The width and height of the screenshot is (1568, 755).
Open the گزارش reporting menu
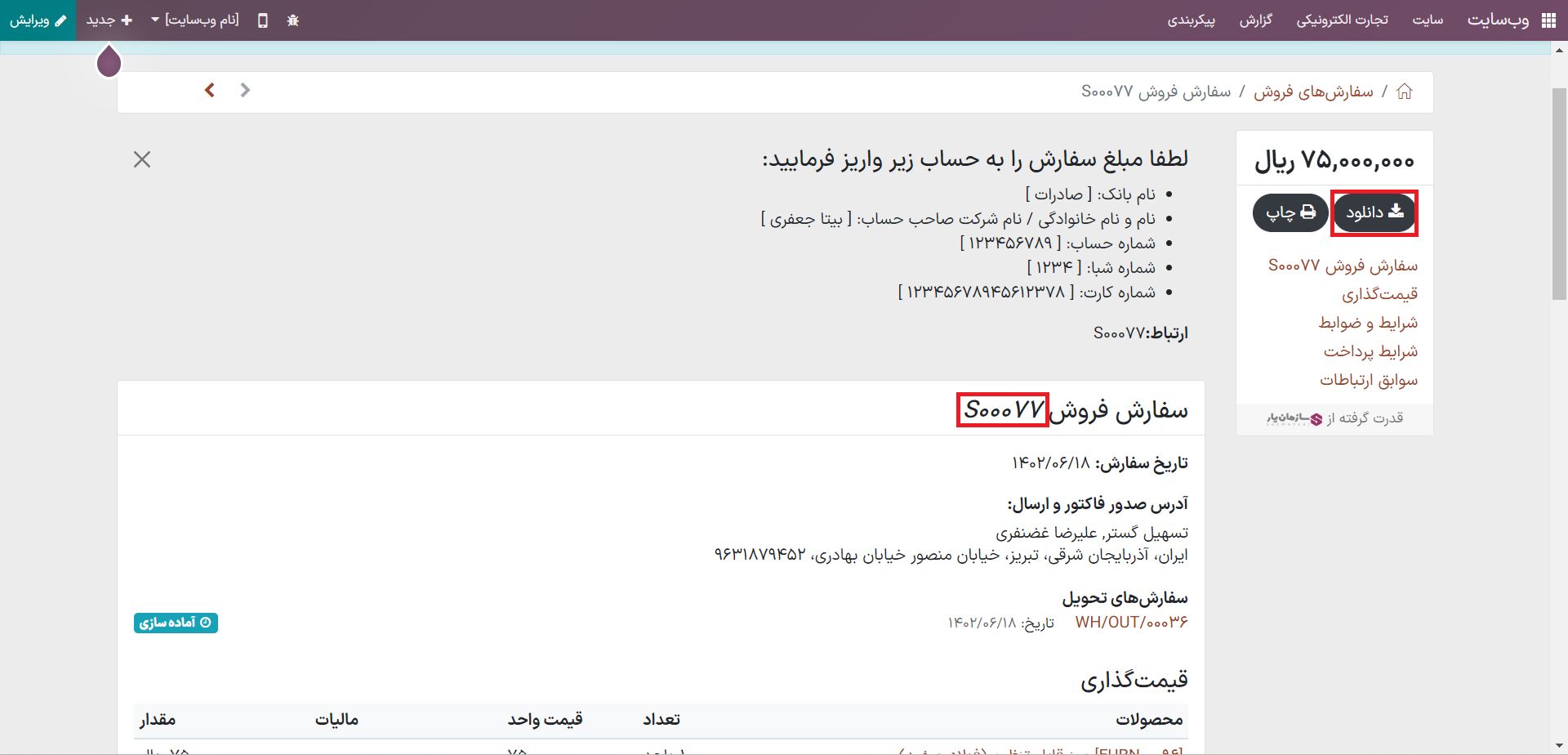[1255, 20]
